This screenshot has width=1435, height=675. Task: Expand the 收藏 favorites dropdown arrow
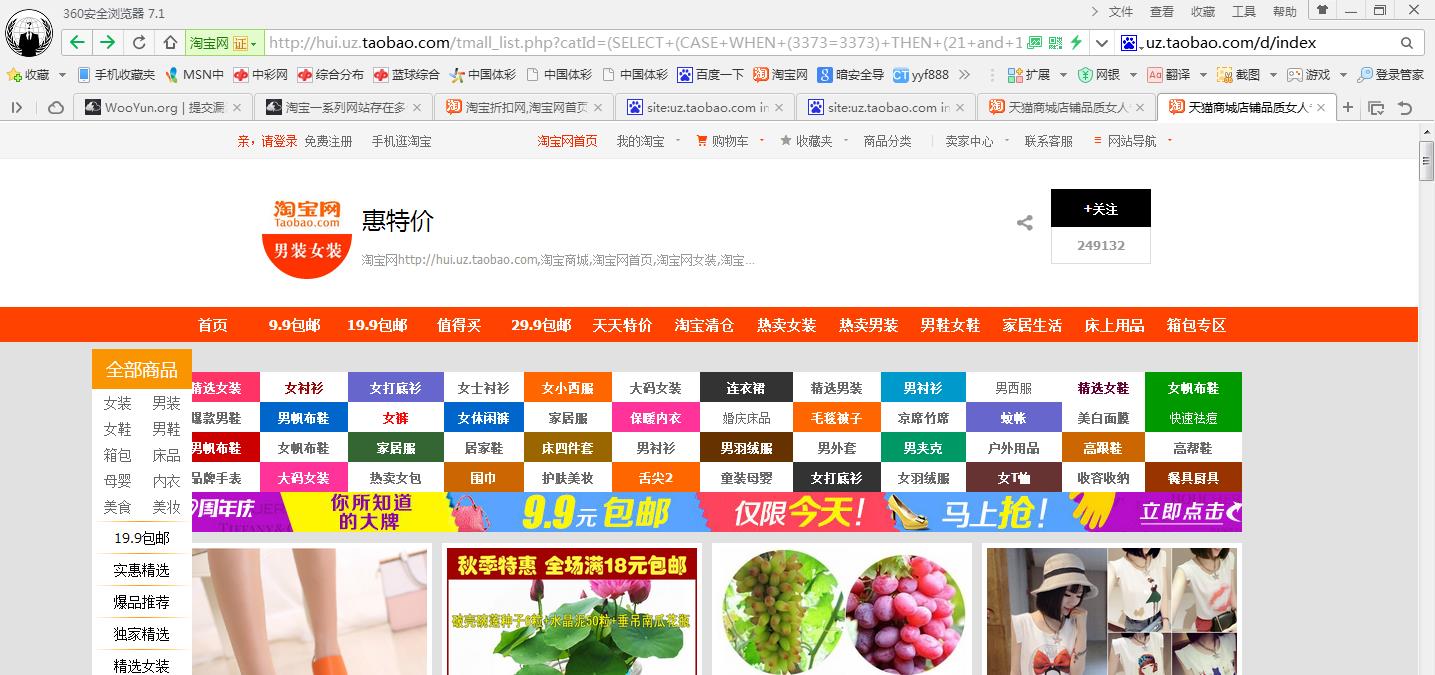[62, 75]
